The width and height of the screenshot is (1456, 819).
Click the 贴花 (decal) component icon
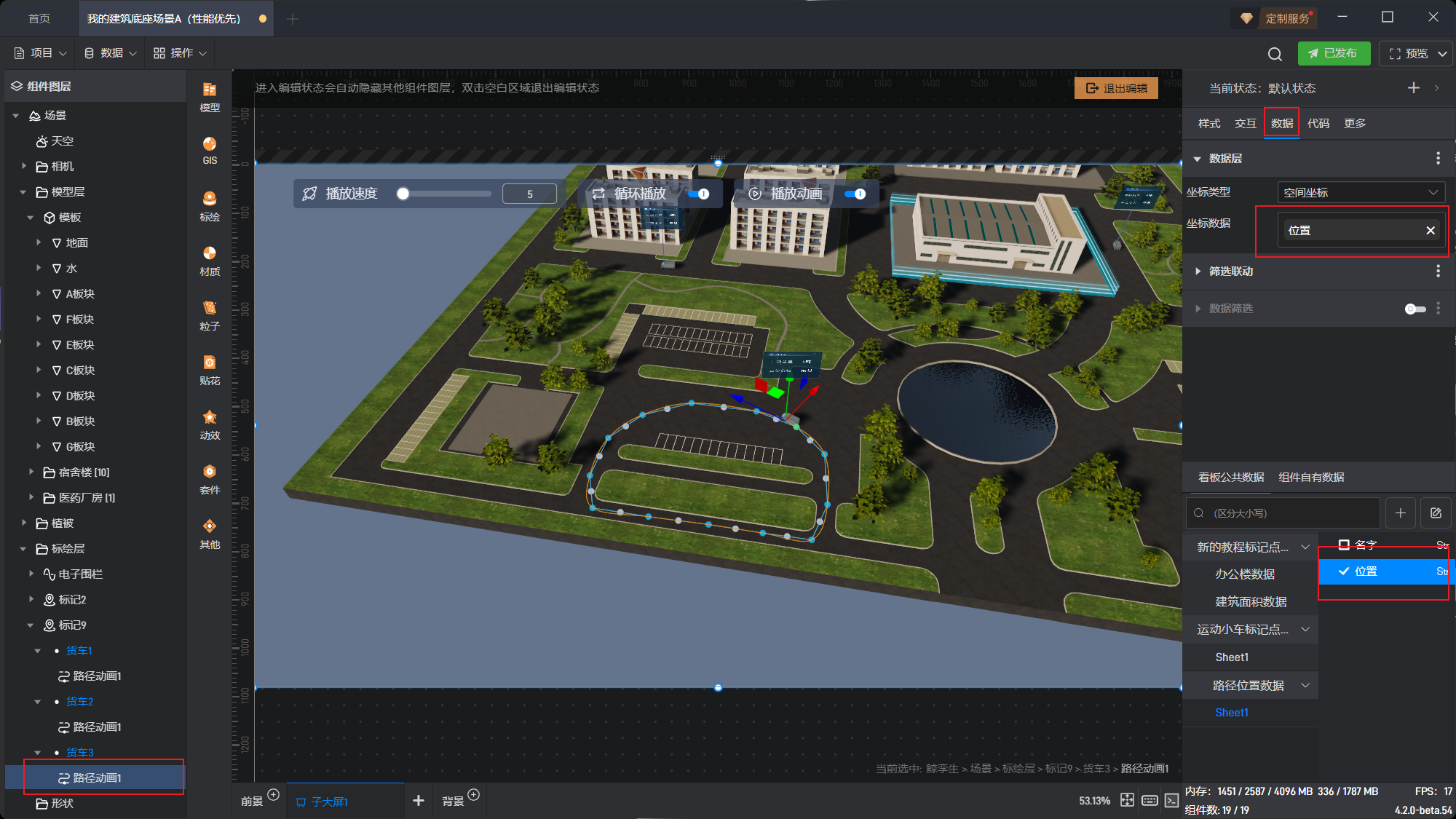[x=210, y=369]
